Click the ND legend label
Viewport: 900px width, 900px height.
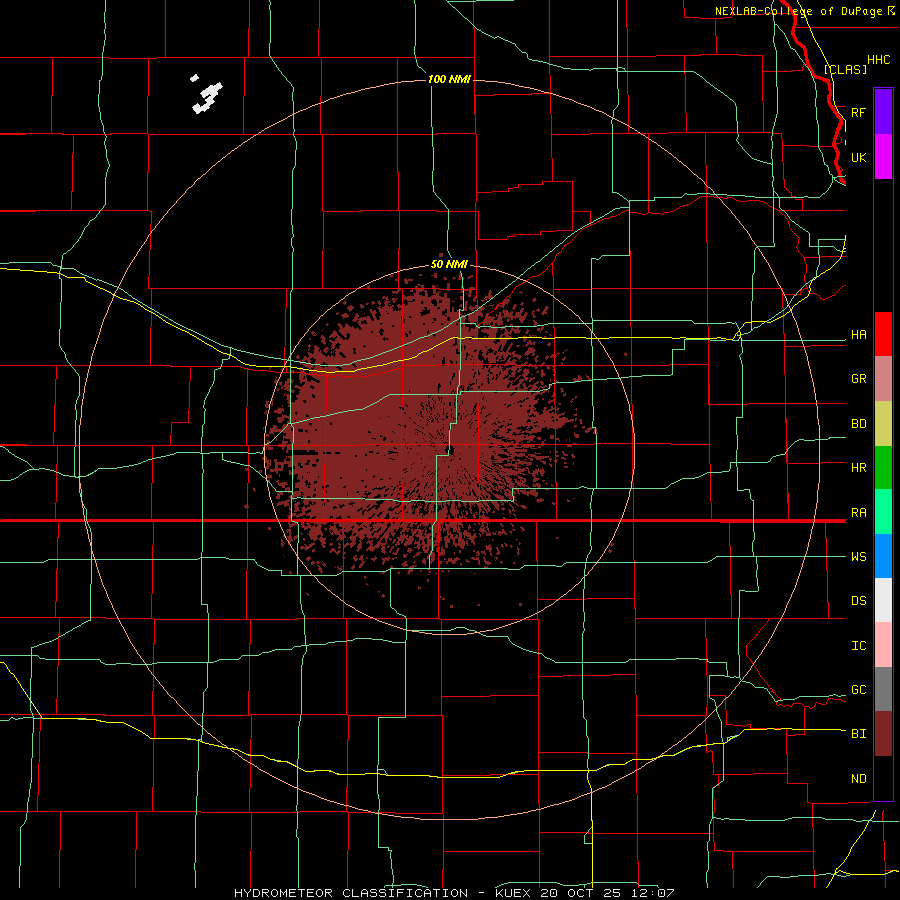pyautogui.click(x=858, y=779)
